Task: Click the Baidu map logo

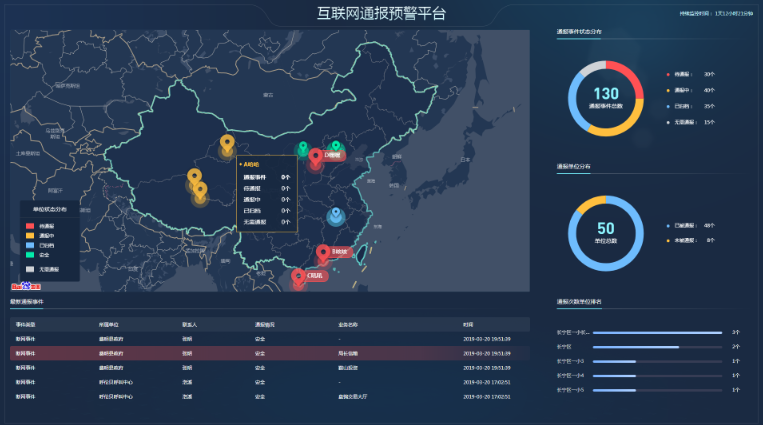Action: (27, 285)
